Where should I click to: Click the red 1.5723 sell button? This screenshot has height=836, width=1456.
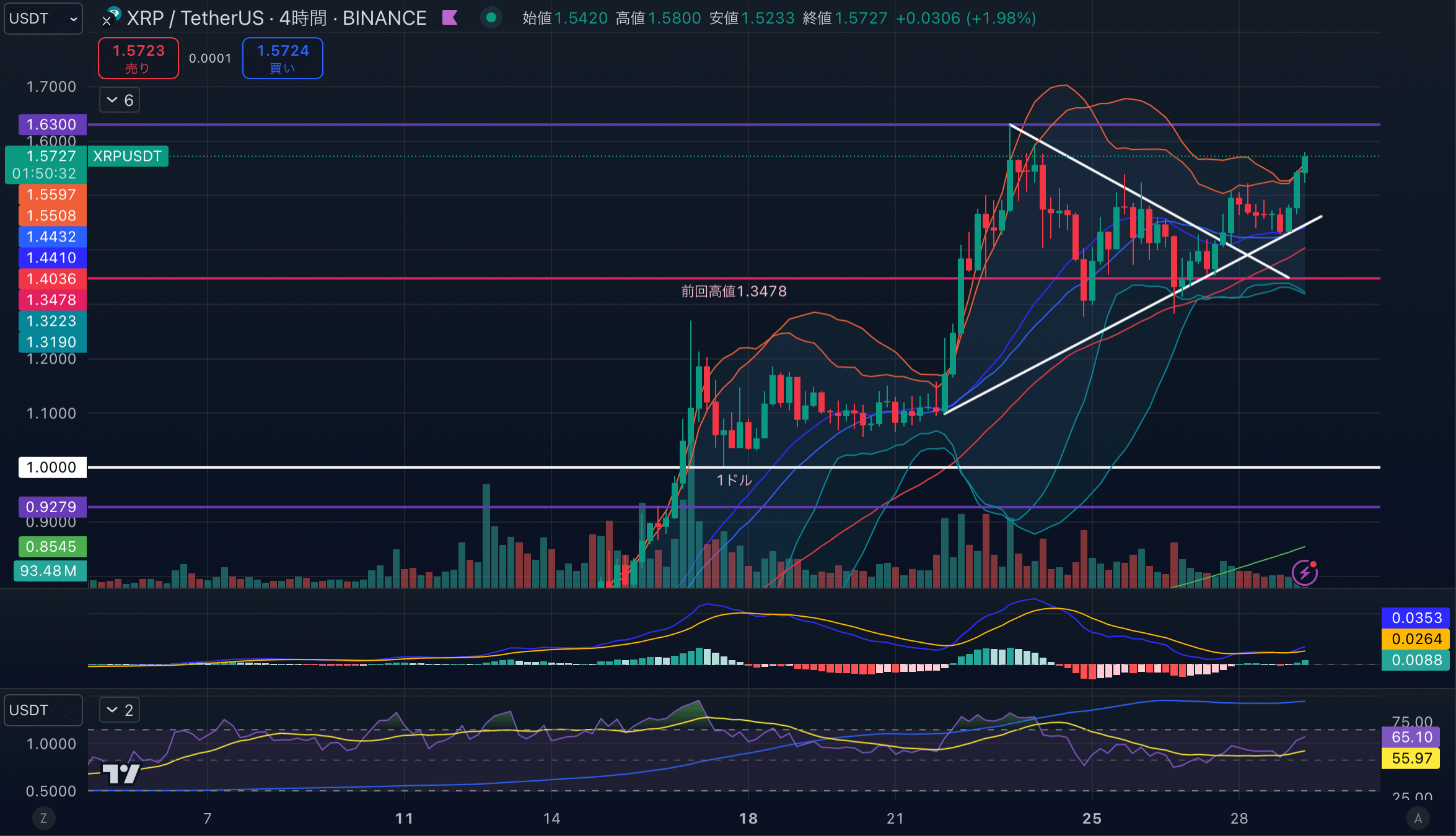coord(138,58)
